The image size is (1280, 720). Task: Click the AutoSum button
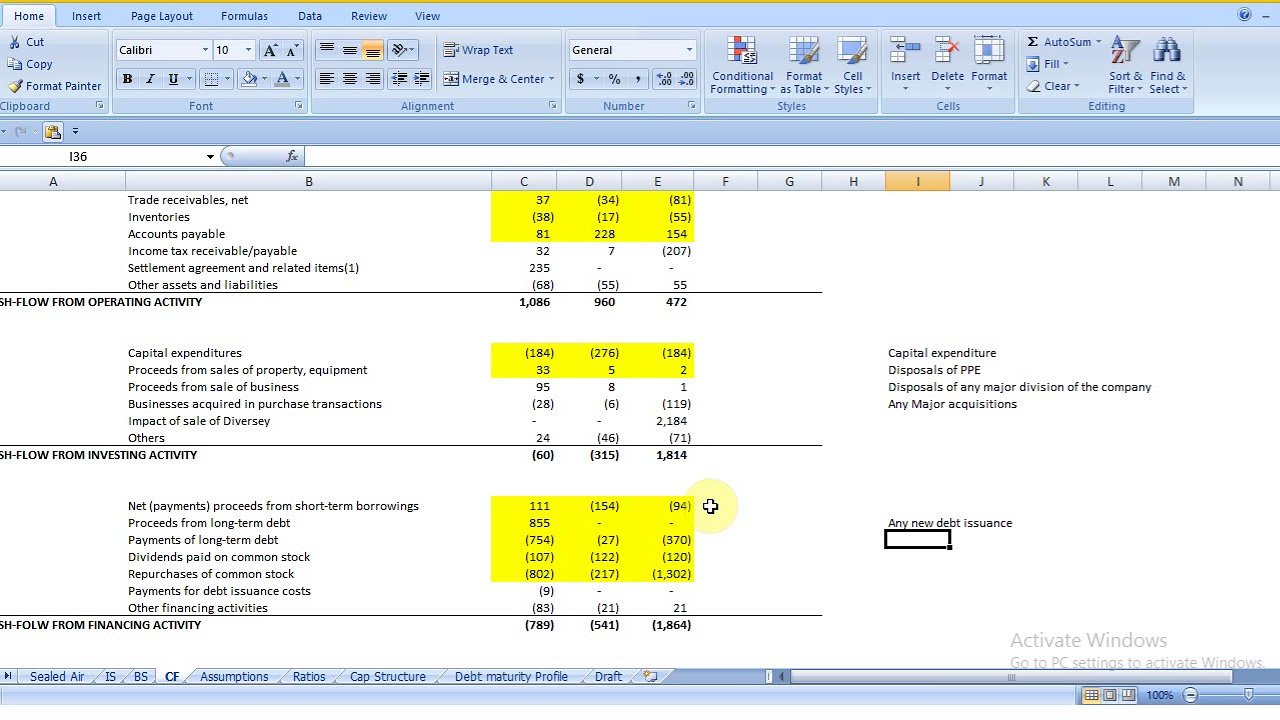point(1058,42)
